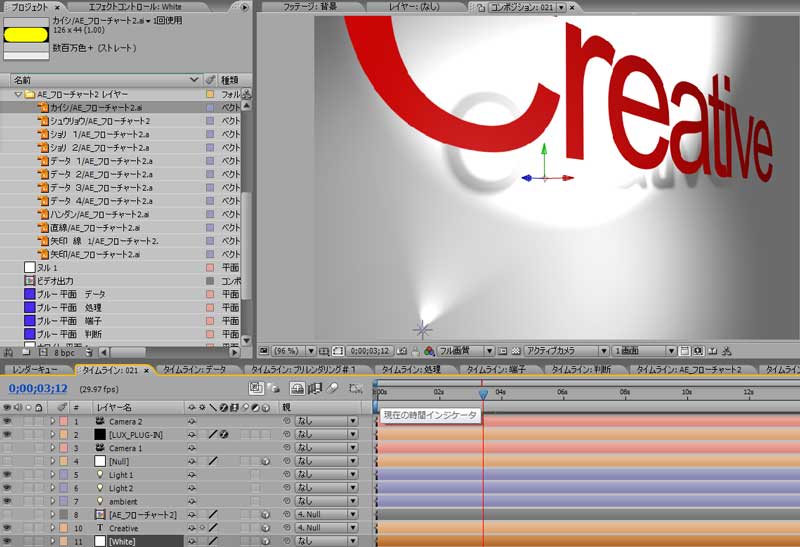Click the effect switch on LUX_PLUG-IN layer
Viewport: 800px width, 547px height.
tap(223, 435)
